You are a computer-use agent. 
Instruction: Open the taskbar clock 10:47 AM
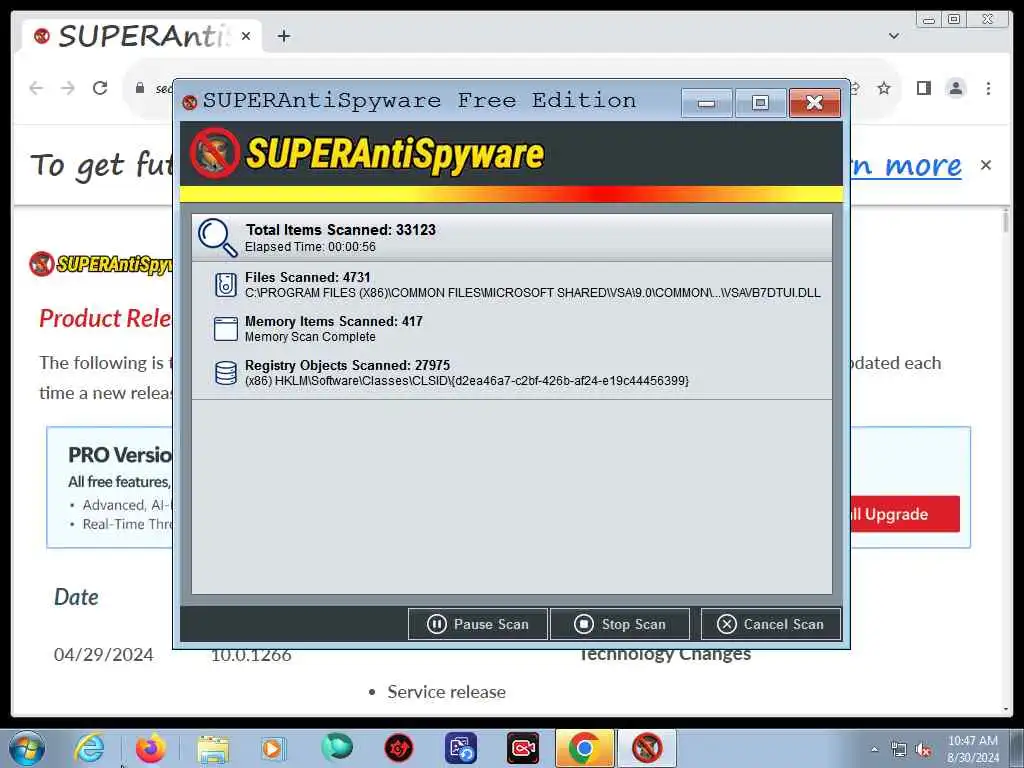click(972, 749)
